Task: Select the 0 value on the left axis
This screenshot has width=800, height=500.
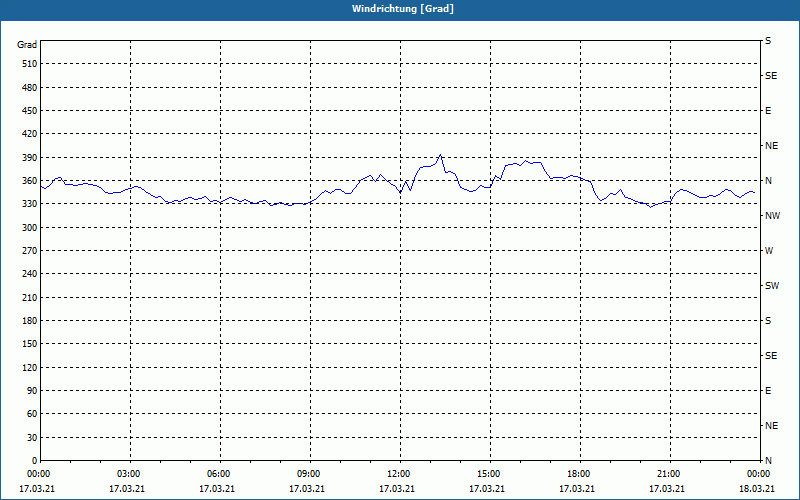Action: [35, 461]
